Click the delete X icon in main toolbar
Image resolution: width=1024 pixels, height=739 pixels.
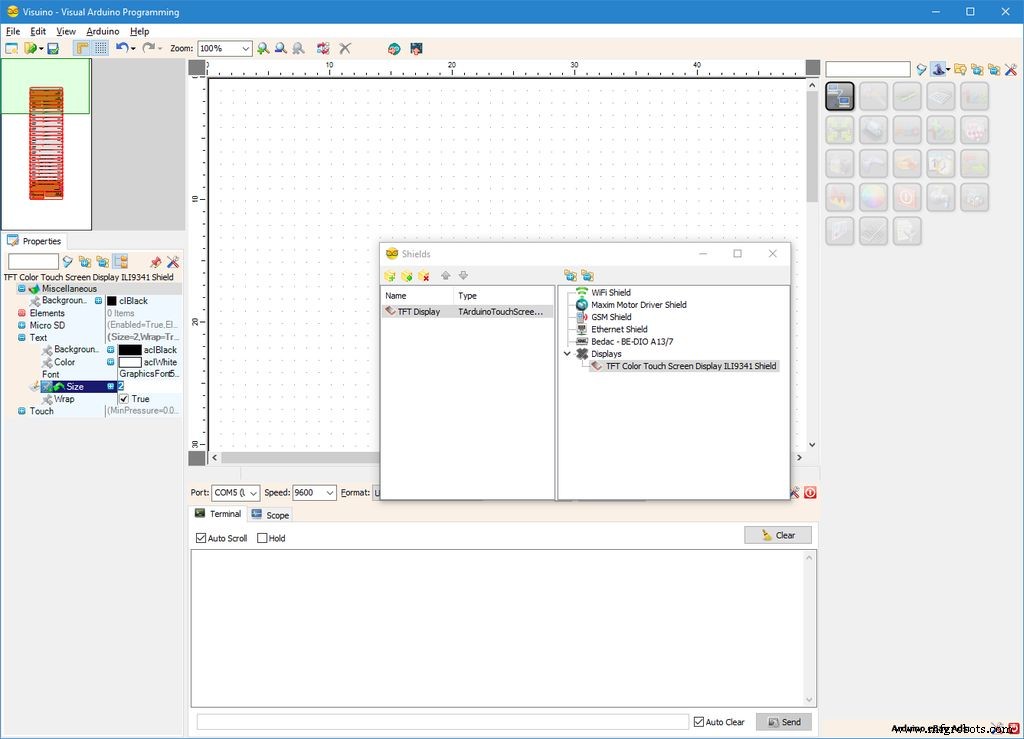(x=345, y=48)
